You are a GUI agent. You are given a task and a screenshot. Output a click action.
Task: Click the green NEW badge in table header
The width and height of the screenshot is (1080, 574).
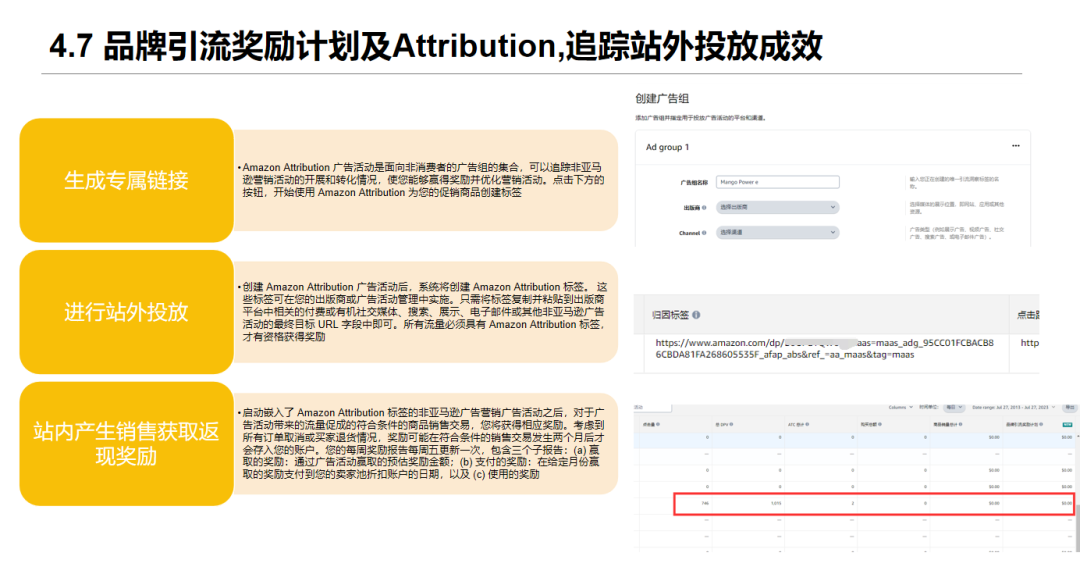coord(1067,424)
